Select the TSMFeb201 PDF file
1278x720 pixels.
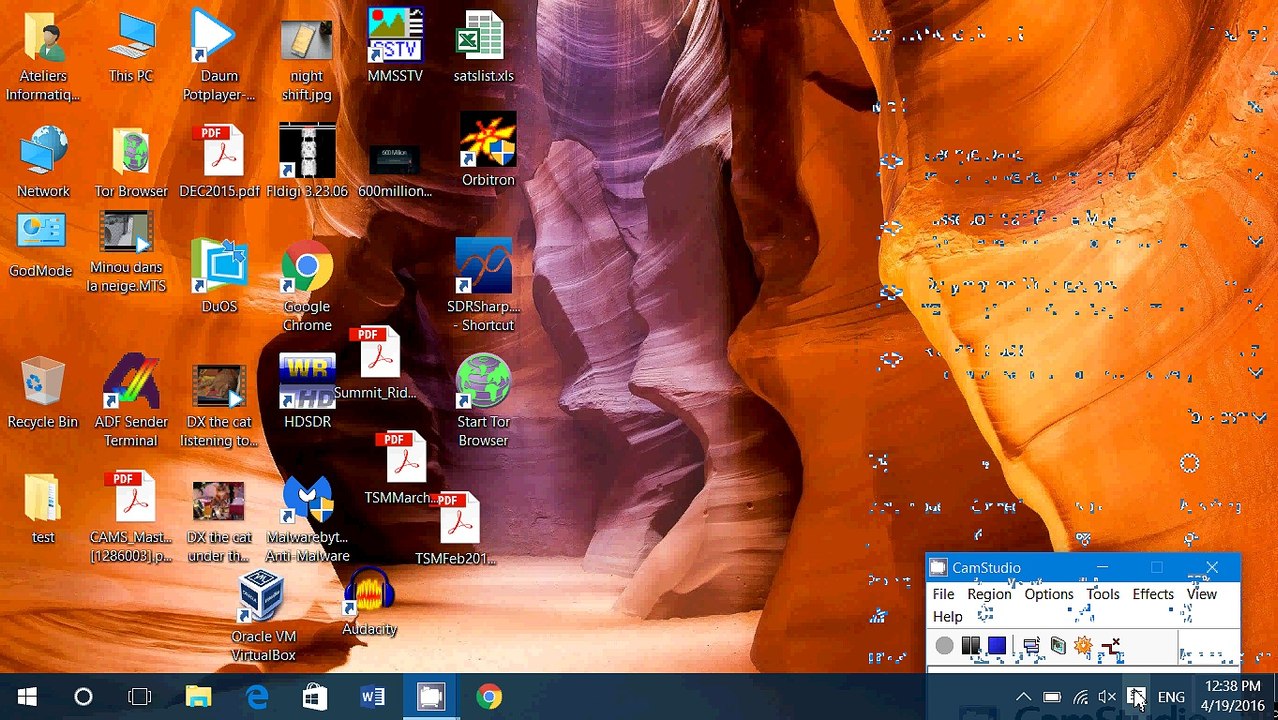click(x=456, y=530)
